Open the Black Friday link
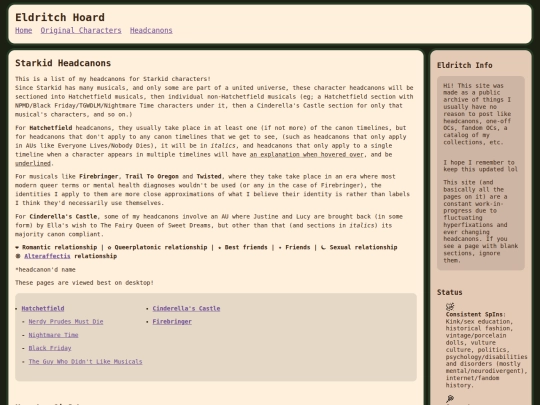 point(50,348)
